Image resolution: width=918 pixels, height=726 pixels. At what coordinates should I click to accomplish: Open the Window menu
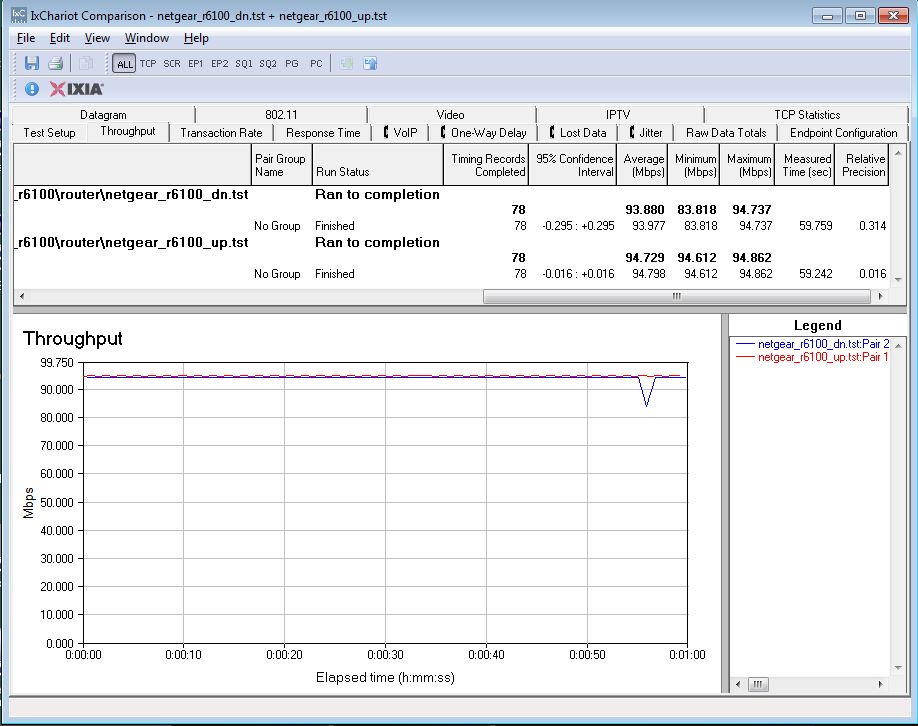click(147, 38)
